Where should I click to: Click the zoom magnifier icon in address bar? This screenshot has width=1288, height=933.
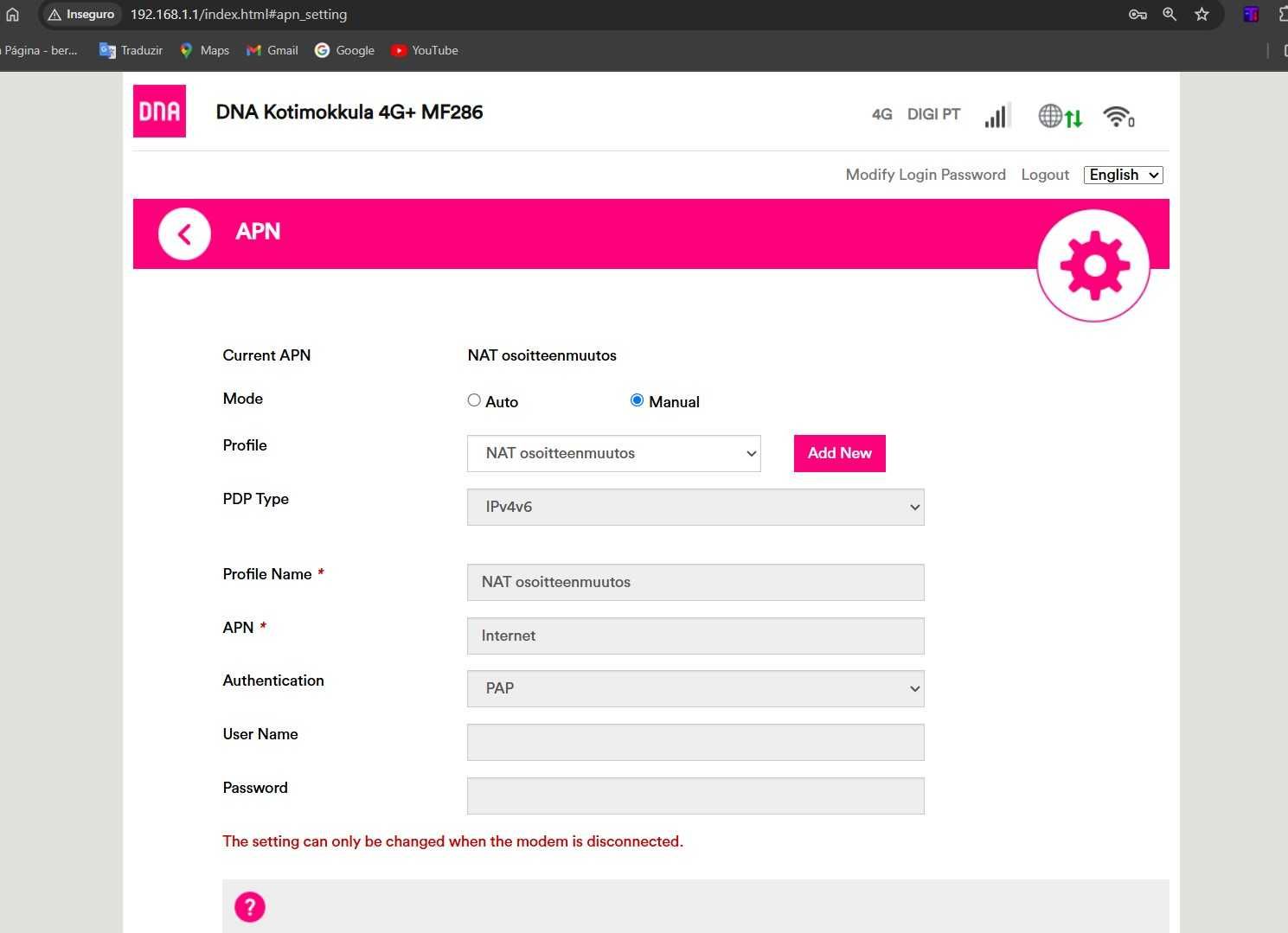pyautogui.click(x=1169, y=14)
